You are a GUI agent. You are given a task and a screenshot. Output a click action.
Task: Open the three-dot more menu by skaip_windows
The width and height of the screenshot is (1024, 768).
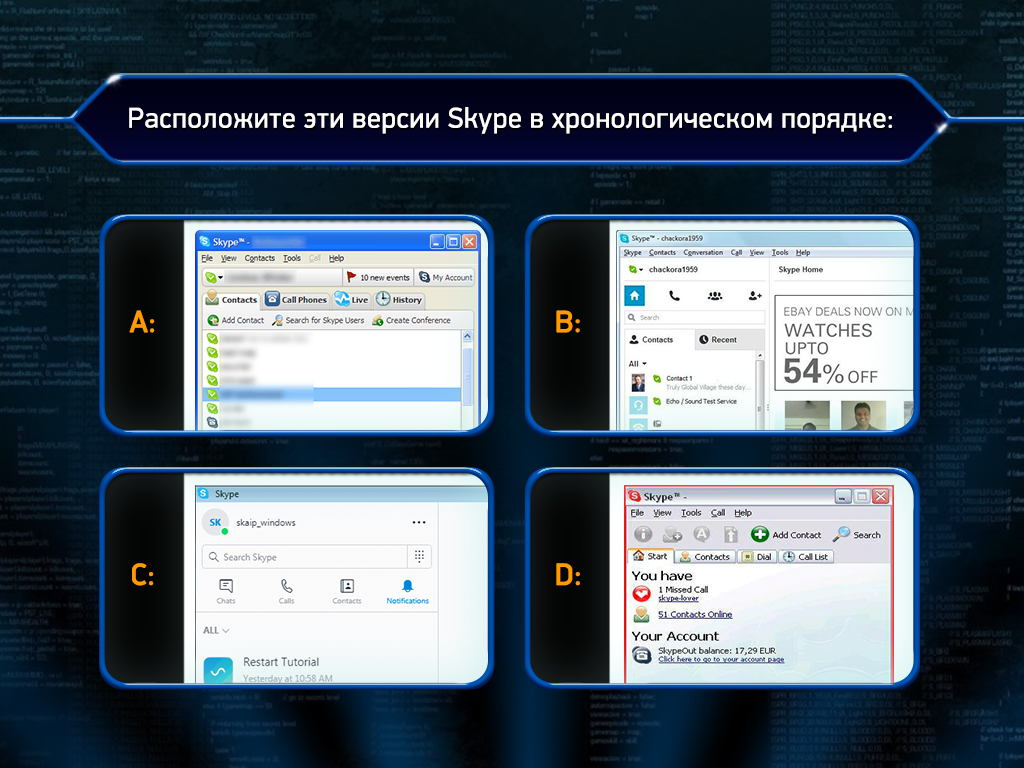(x=419, y=522)
